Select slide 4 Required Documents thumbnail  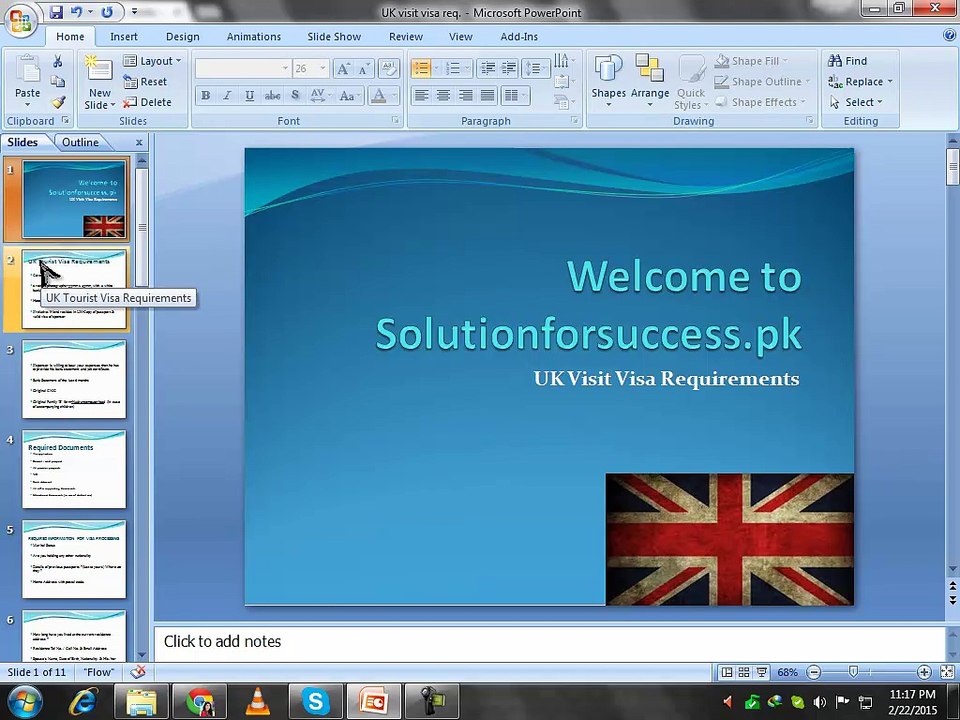point(74,470)
